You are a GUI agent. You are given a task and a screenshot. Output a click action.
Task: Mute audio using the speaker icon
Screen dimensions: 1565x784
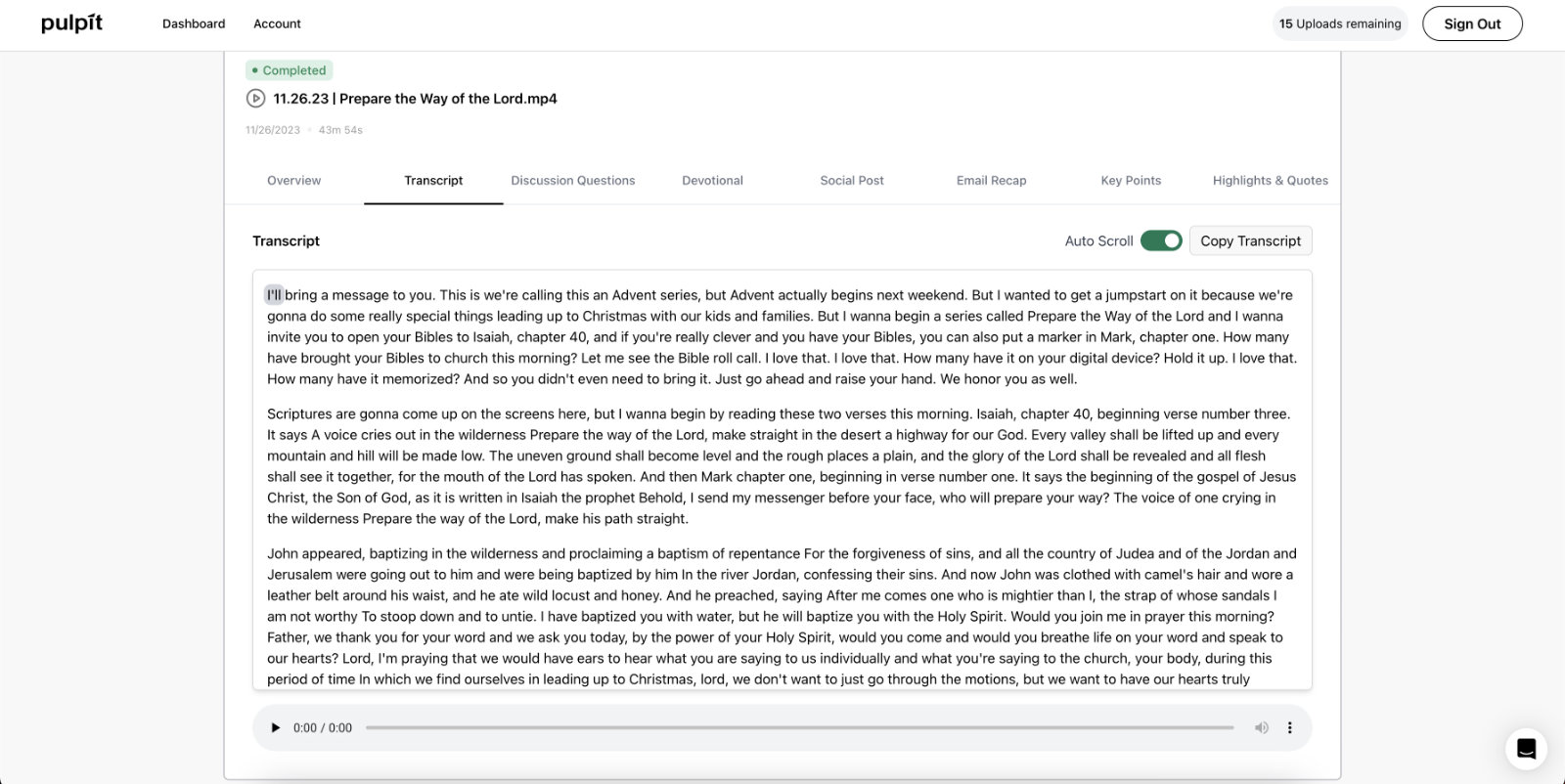pyautogui.click(x=1262, y=727)
